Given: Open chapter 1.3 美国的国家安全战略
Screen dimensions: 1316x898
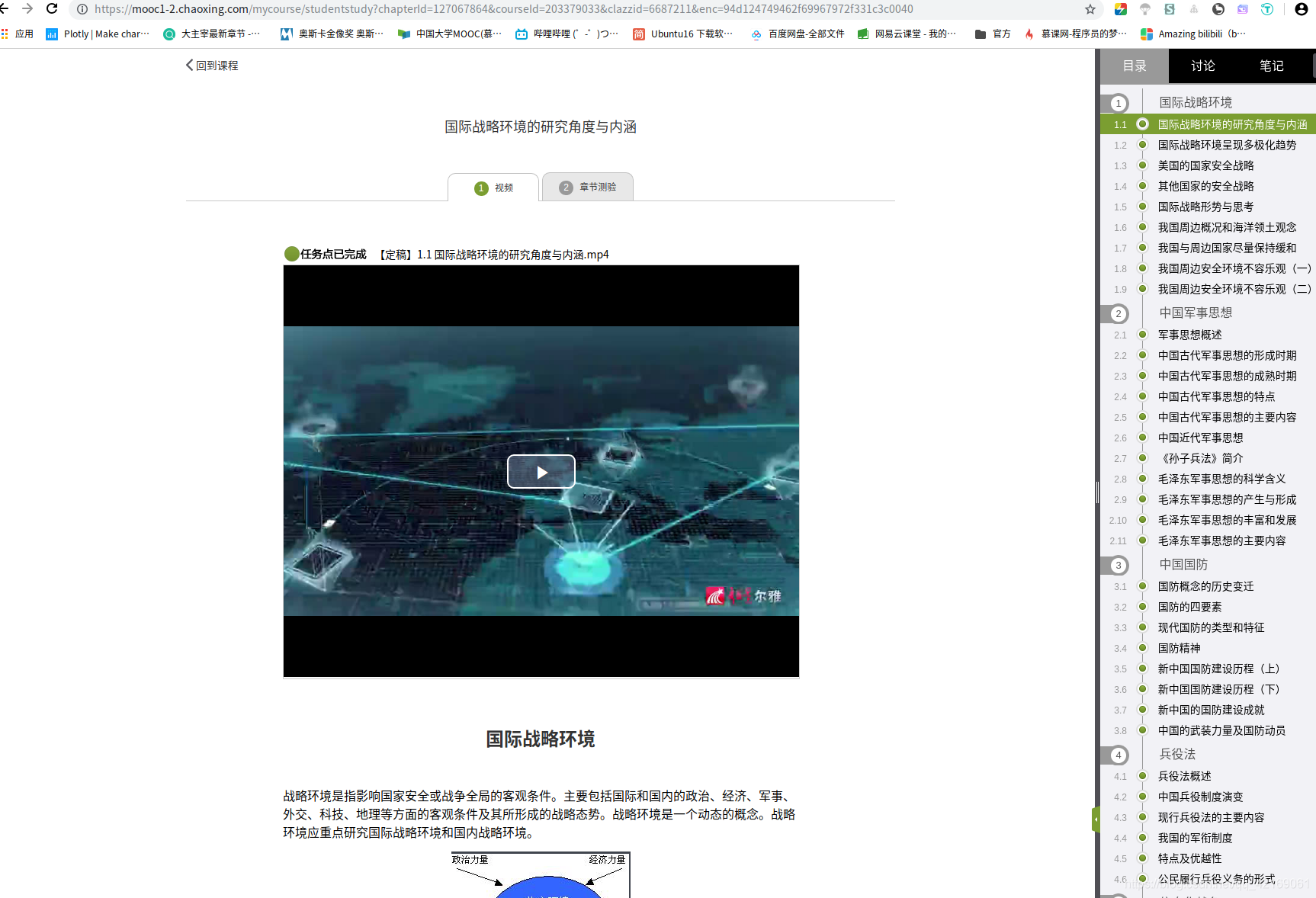Looking at the screenshot, I should [x=1208, y=165].
